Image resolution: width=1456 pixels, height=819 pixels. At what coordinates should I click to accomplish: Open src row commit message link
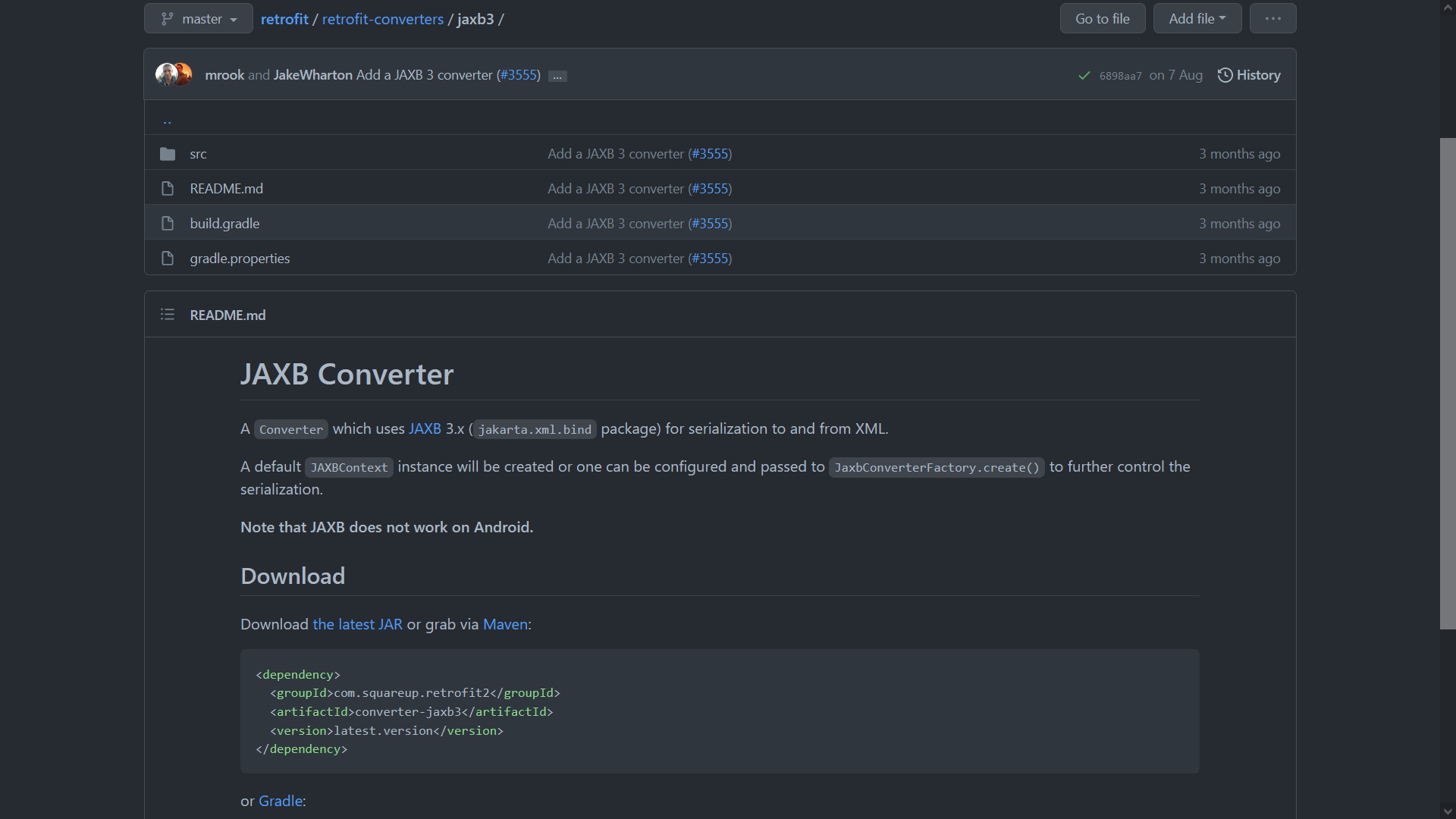[x=616, y=154]
